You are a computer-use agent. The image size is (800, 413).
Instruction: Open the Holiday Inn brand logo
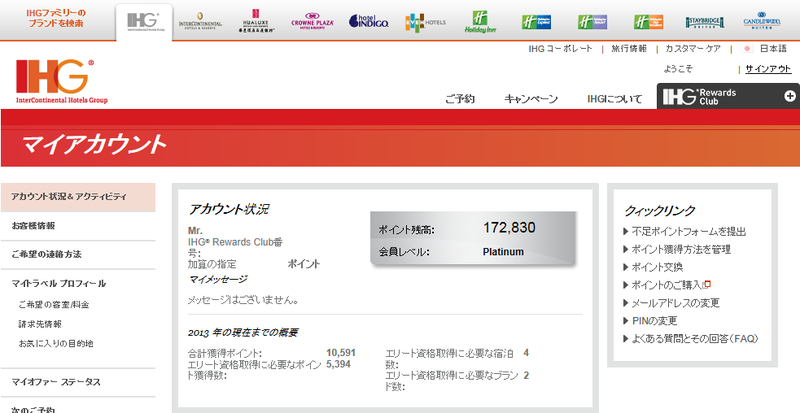[x=481, y=22]
